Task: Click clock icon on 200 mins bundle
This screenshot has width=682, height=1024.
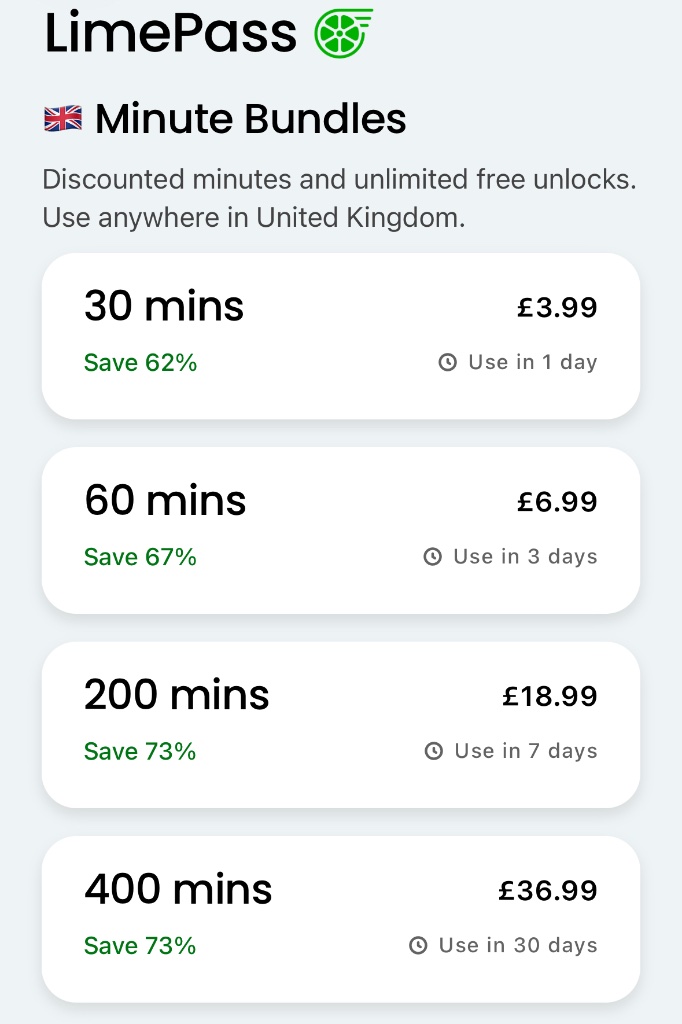Action: click(434, 751)
